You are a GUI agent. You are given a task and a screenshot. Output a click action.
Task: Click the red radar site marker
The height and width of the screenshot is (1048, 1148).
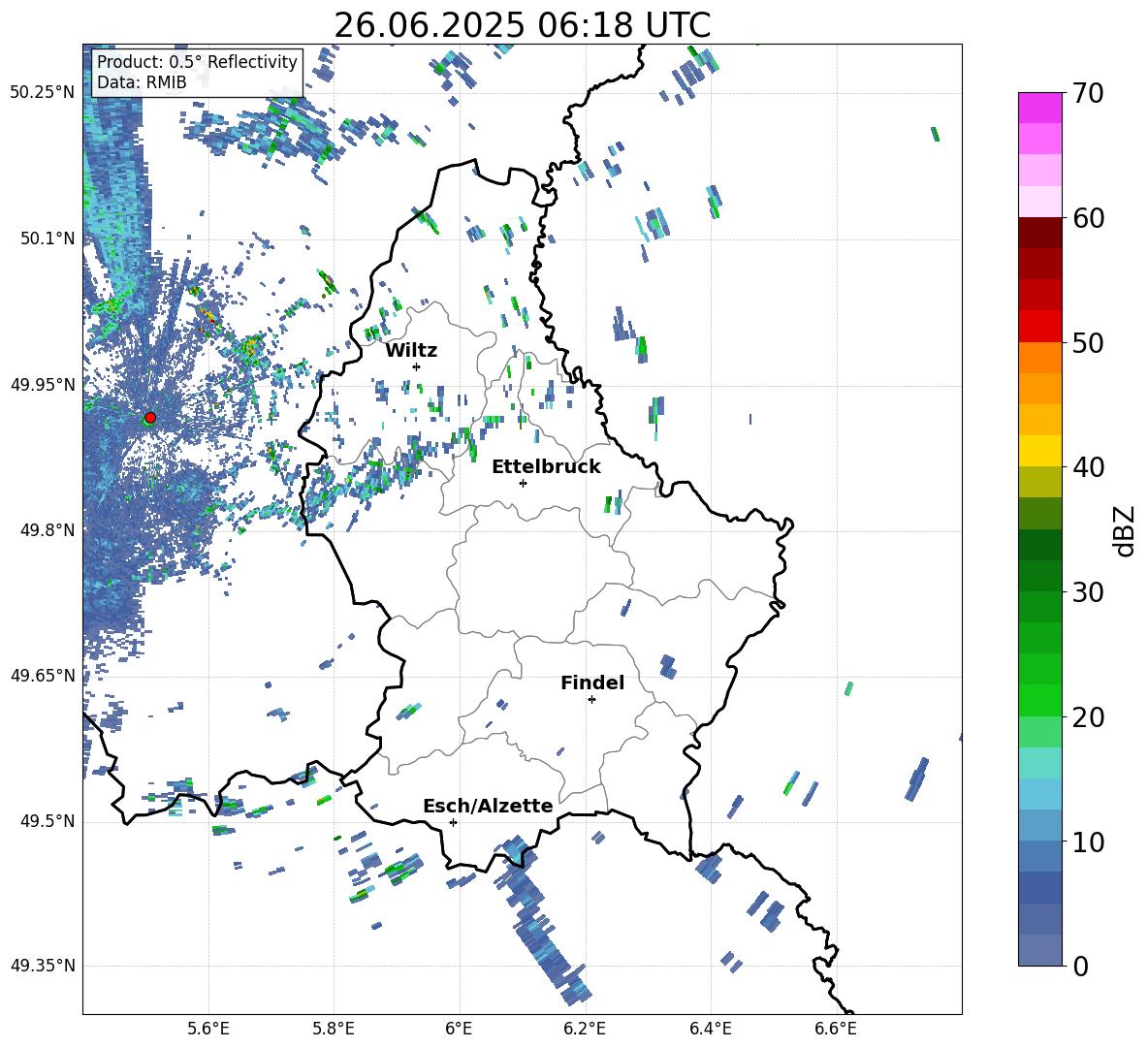coord(150,418)
